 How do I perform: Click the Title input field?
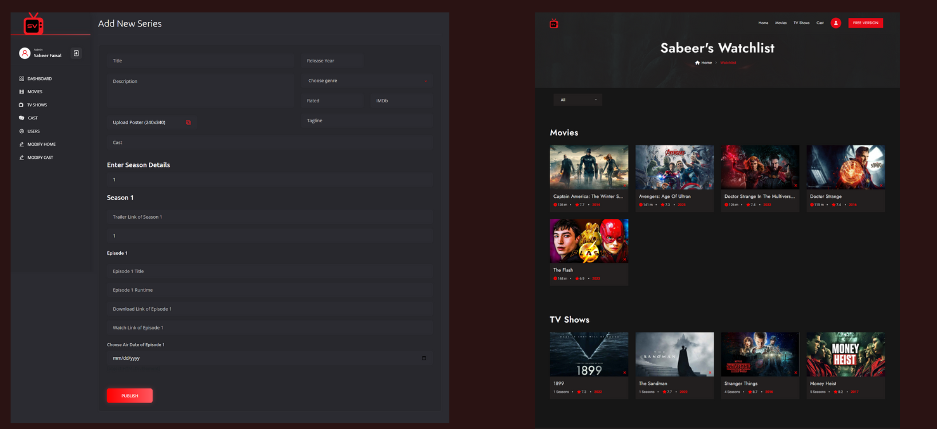[x=200, y=61]
